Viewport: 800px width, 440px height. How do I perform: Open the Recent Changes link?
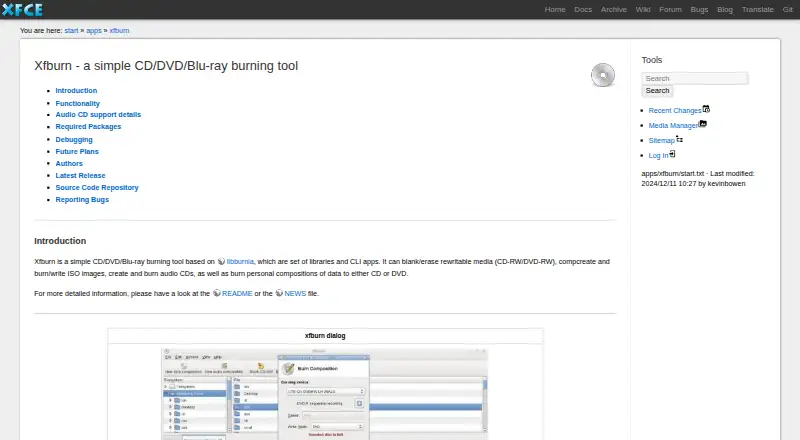point(674,110)
